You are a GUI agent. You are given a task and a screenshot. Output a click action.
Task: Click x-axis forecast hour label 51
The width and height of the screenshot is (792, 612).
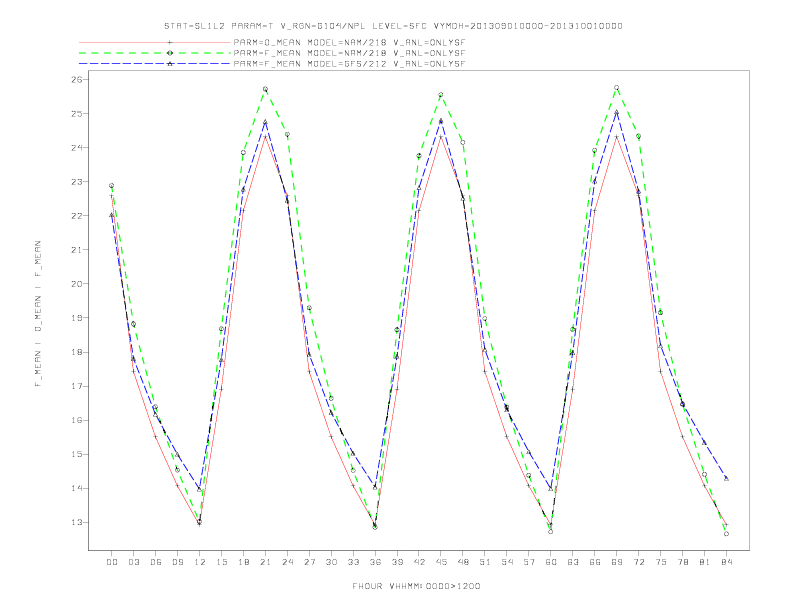(x=485, y=562)
